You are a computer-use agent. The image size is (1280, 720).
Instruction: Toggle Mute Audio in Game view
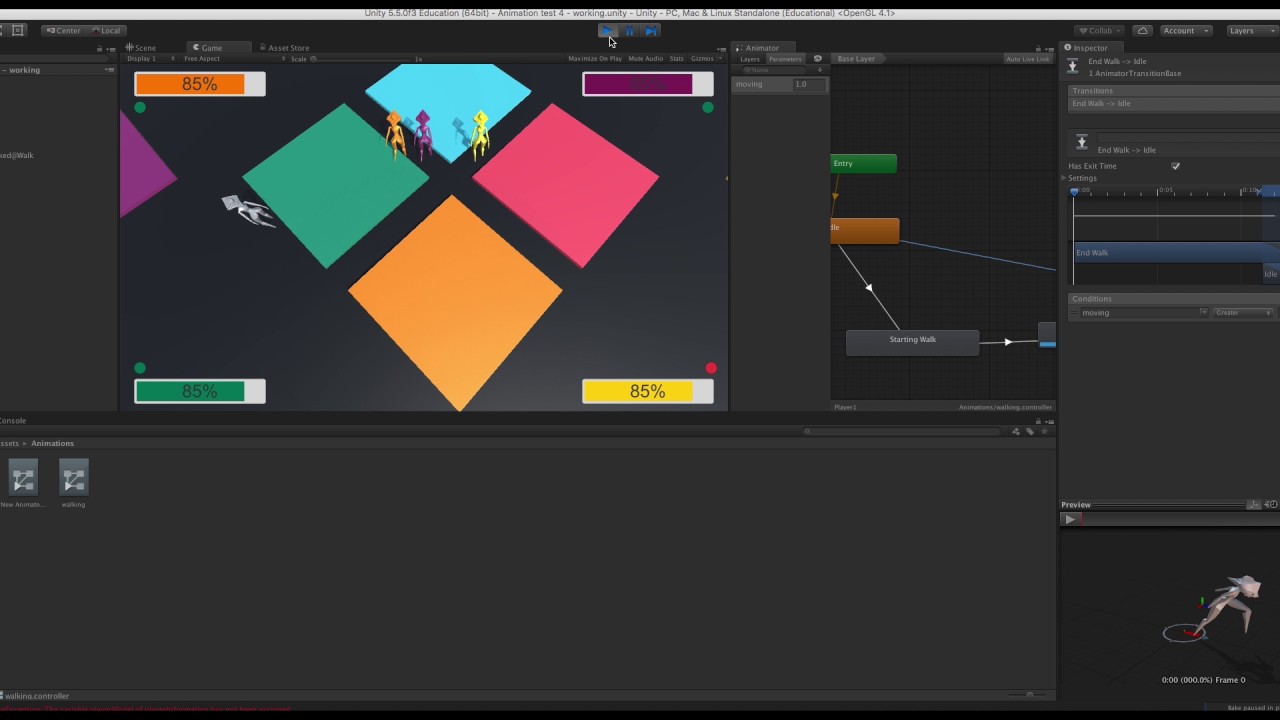645,59
